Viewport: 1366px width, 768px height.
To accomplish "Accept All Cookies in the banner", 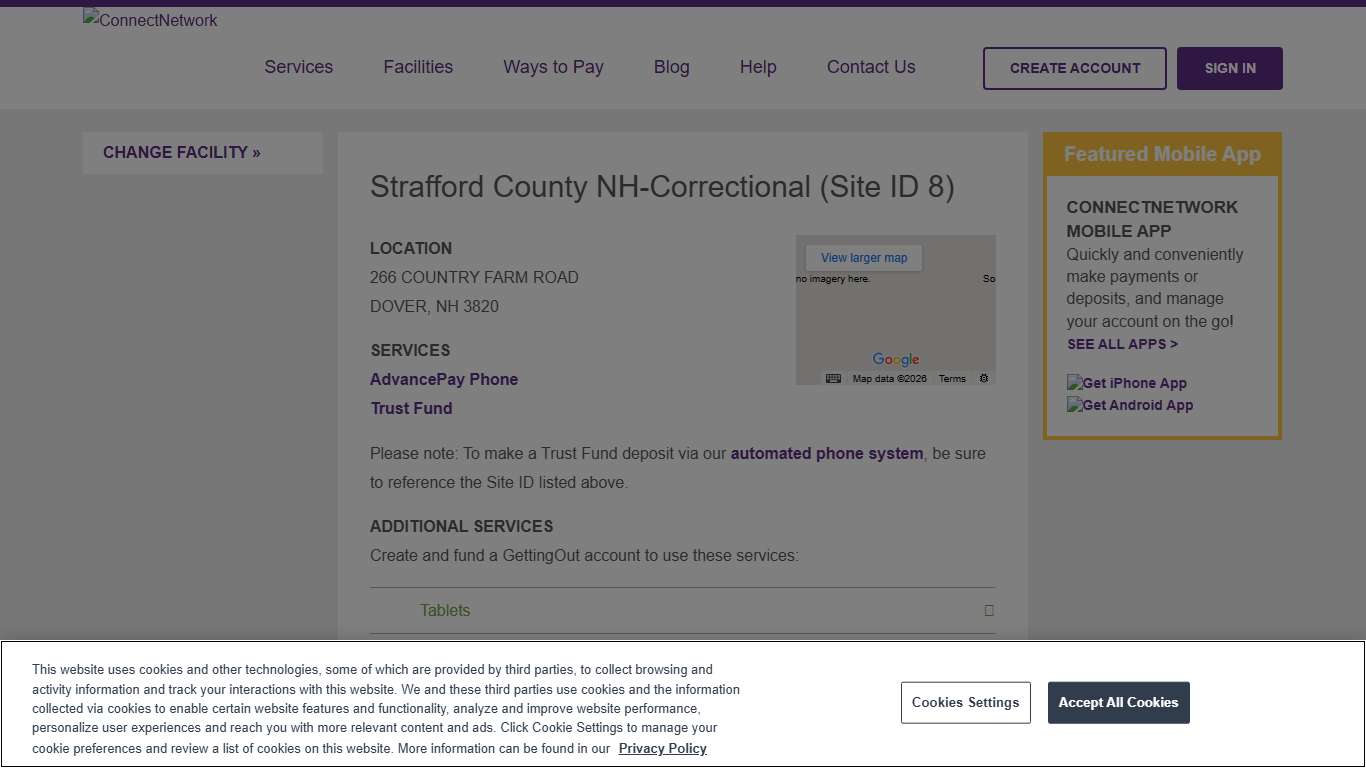I will pos(1118,702).
